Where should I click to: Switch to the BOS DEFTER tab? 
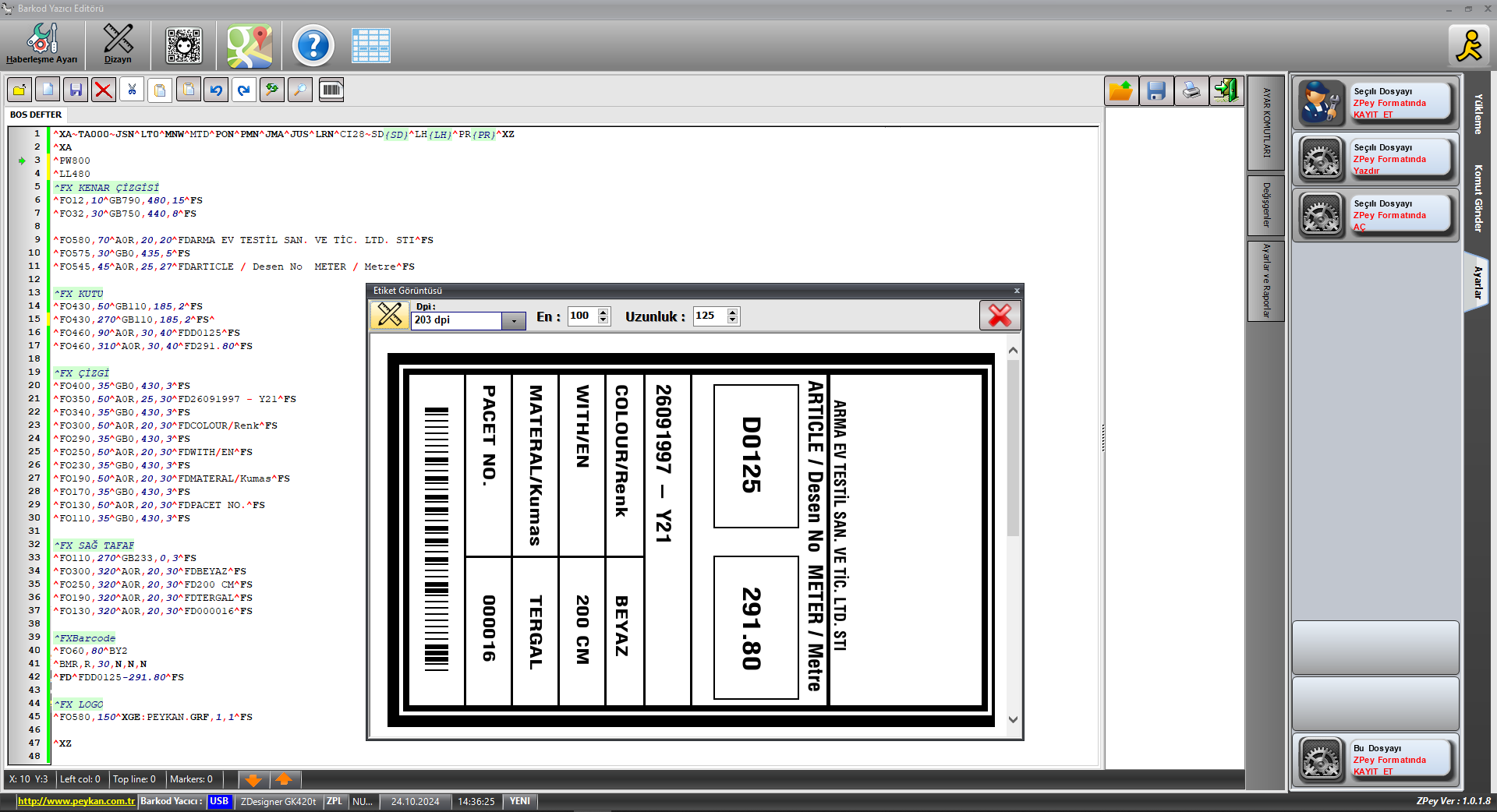[x=36, y=115]
